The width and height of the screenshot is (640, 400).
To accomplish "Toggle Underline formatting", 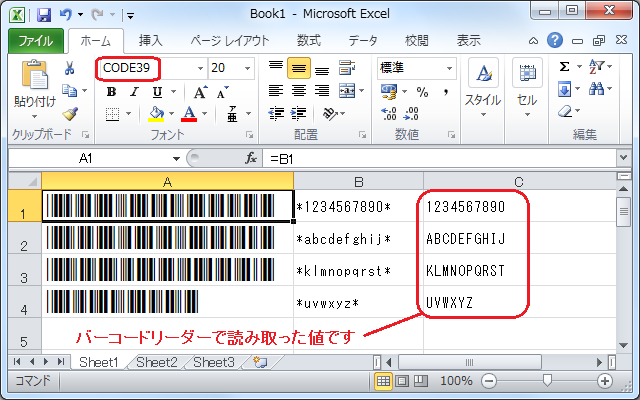I will 157,92.
